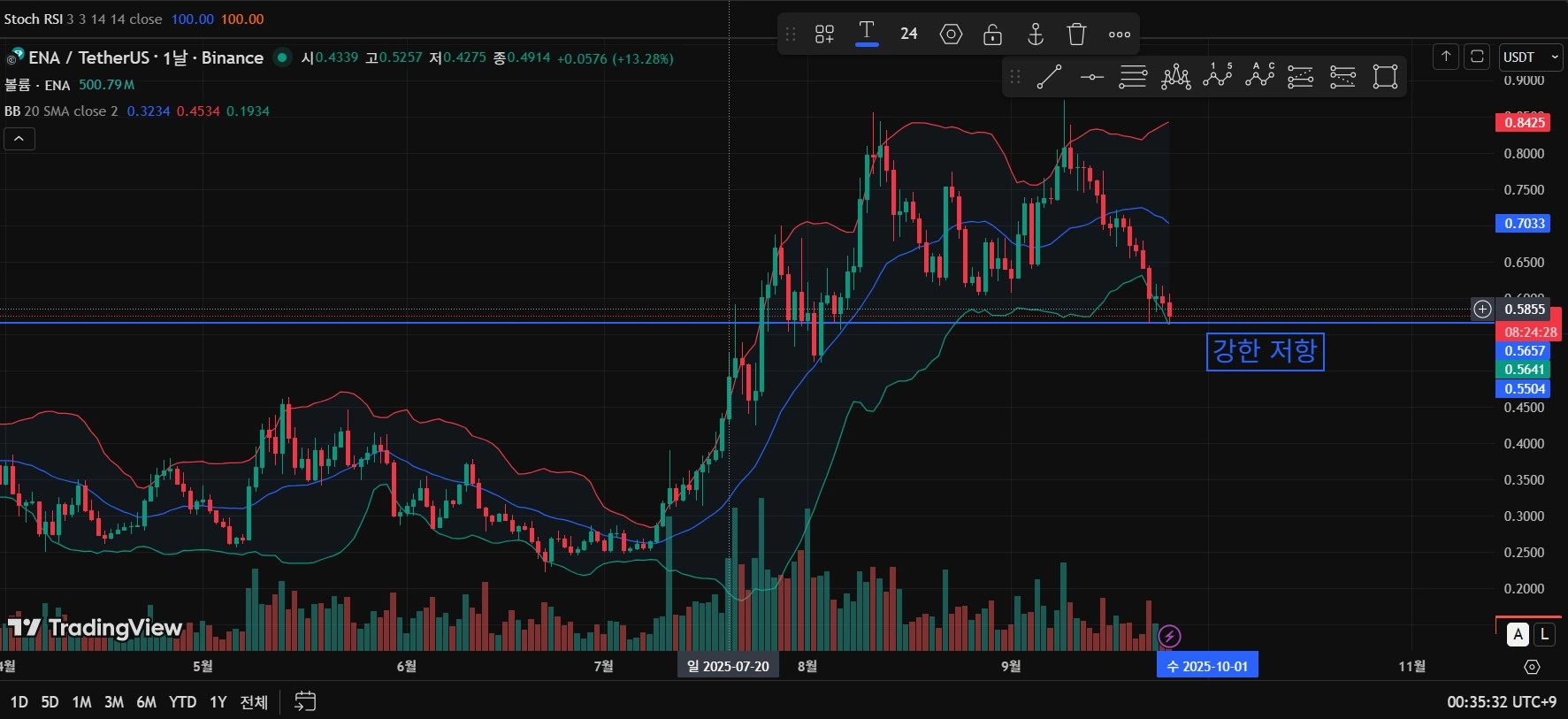Select the BB 20 SMA indicator legend
Viewport: 1568px width, 719px height.
(61, 111)
